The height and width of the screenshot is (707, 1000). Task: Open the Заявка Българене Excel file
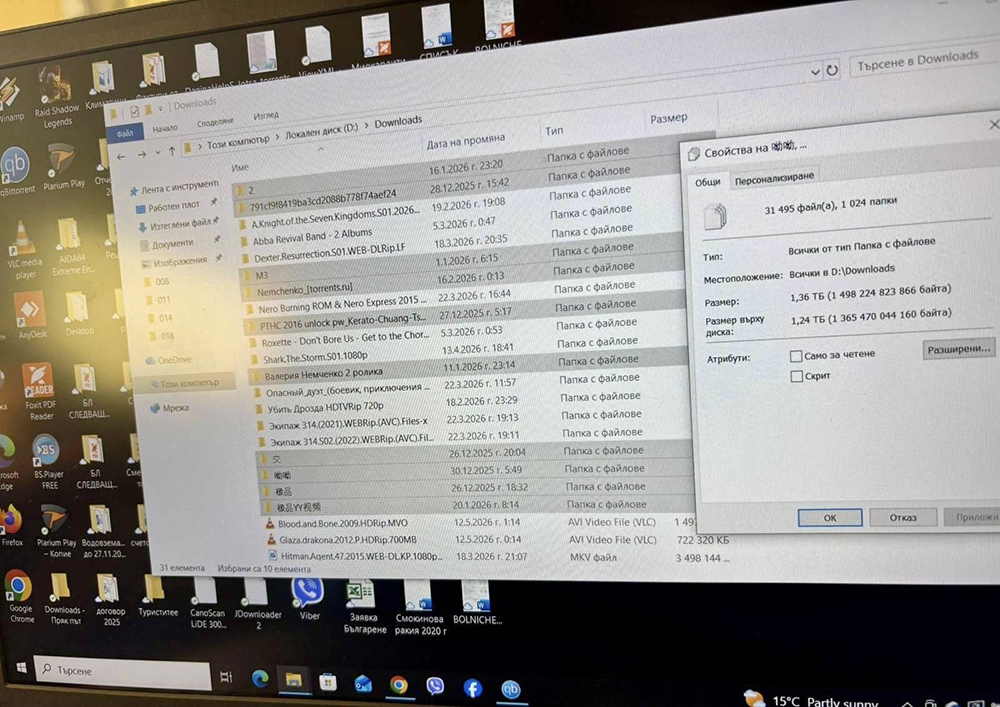[x=364, y=607]
